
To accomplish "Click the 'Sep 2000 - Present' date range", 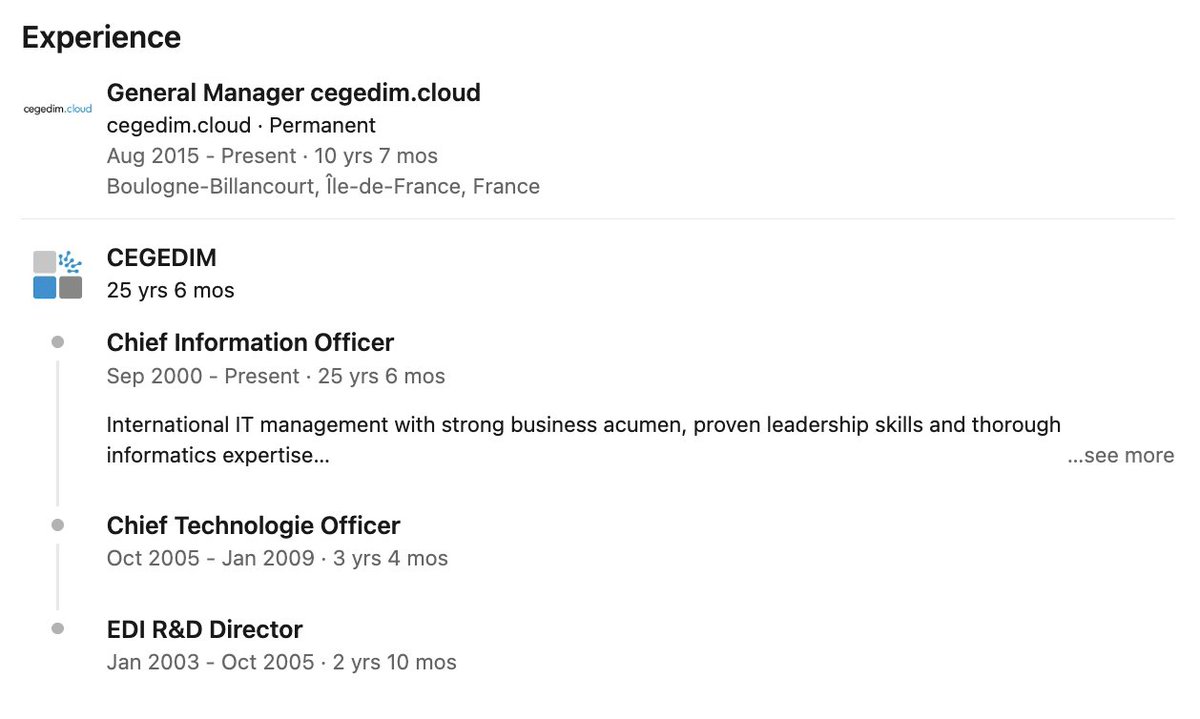I will point(203,376).
